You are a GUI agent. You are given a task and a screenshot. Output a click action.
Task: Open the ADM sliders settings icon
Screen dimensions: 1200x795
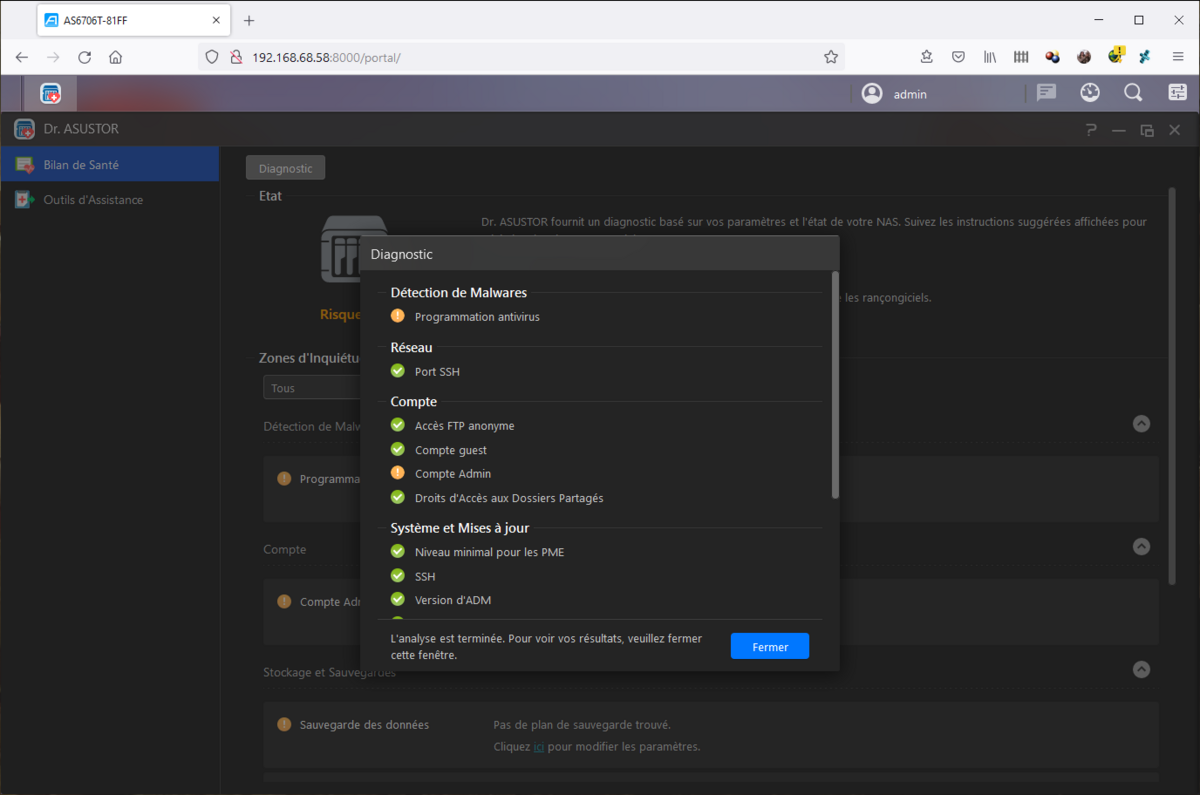[x=1177, y=93]
